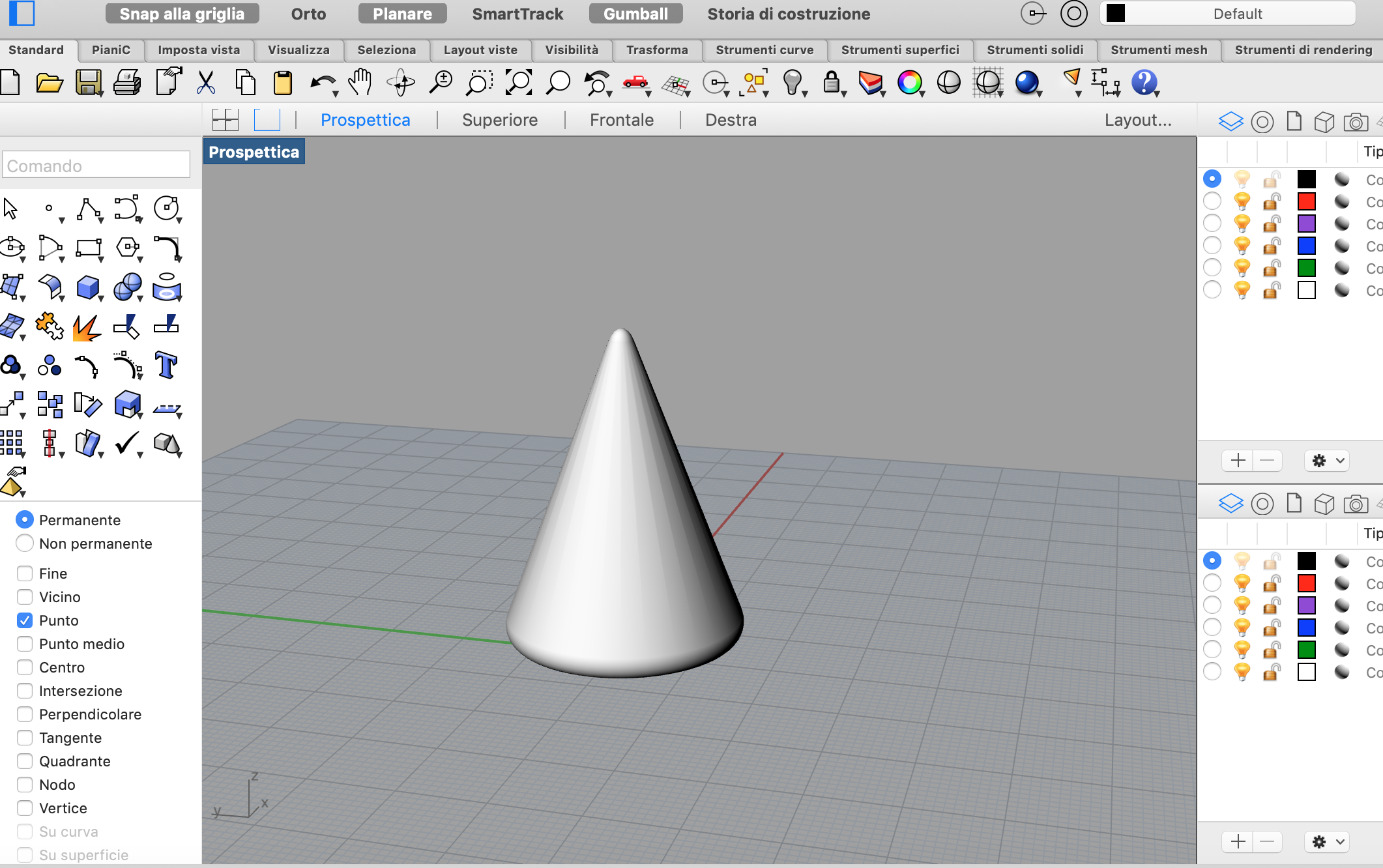Toggle SmartTrack button
This screenshot has width=1383, height=868.
517,14
